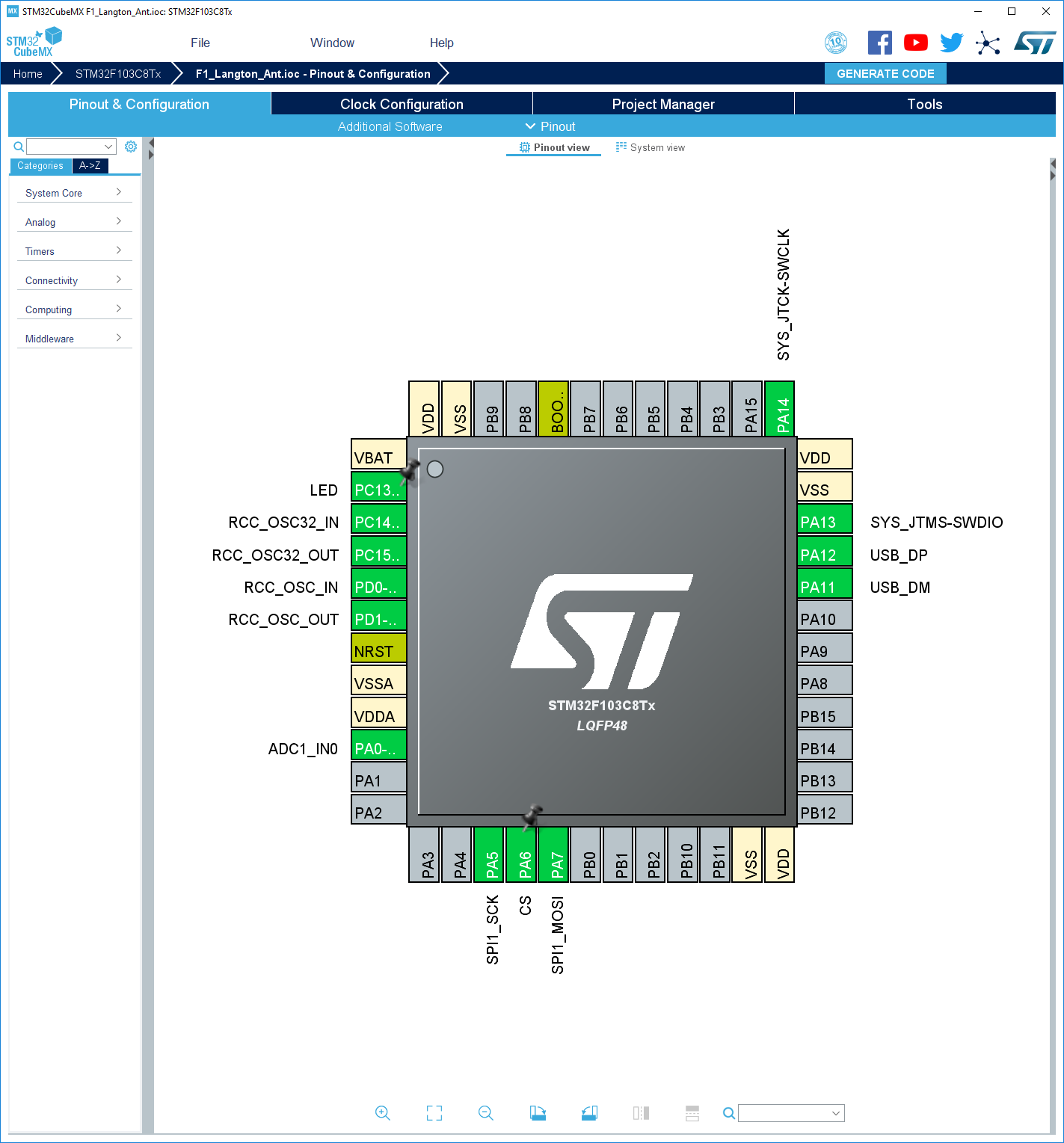Click pin PA14 on chip top
1064x1143 pixels.
coord(779,409)
